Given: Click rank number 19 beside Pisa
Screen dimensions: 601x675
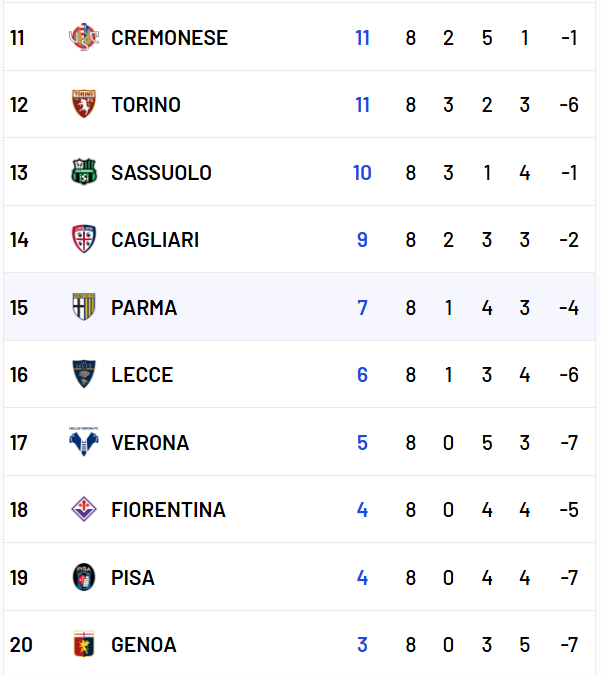Looking at the screenshot, I should click(20, 577).
